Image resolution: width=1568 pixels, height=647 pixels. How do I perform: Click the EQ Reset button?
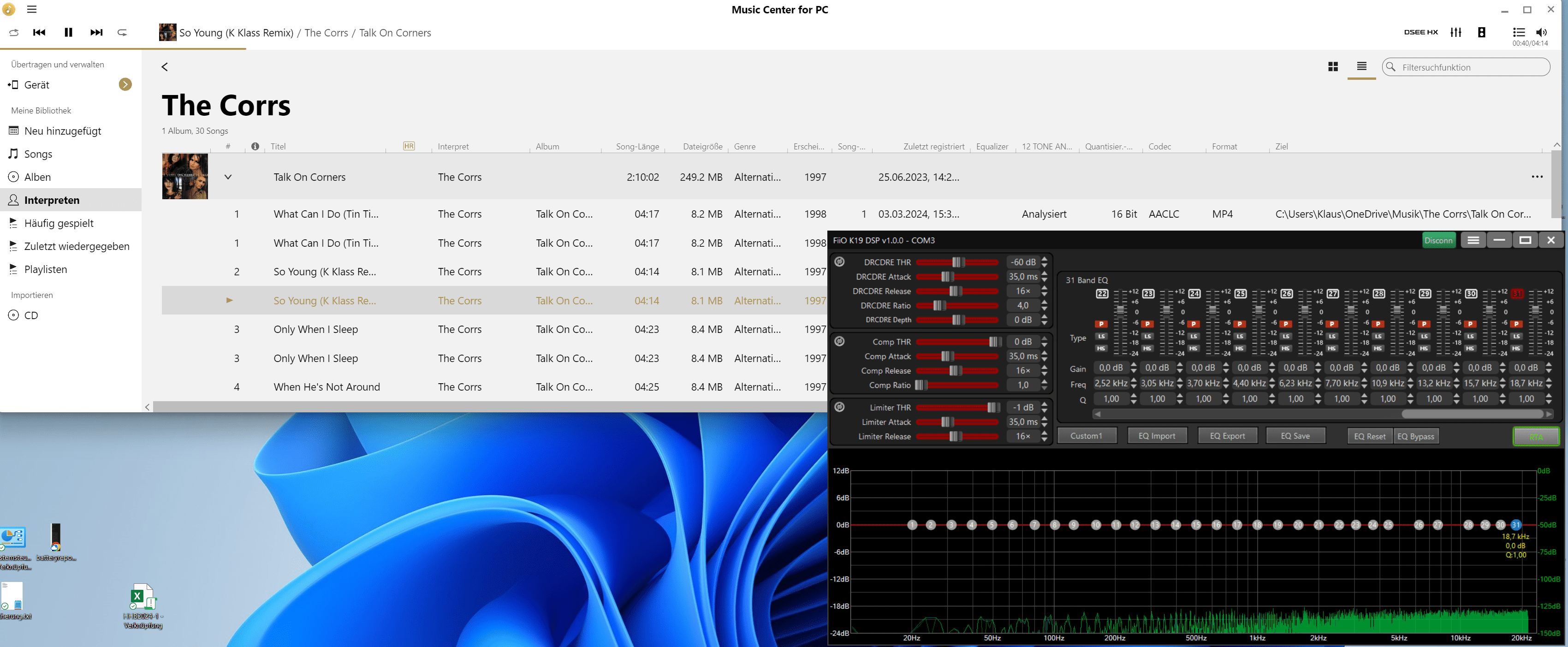[1370, 436]
